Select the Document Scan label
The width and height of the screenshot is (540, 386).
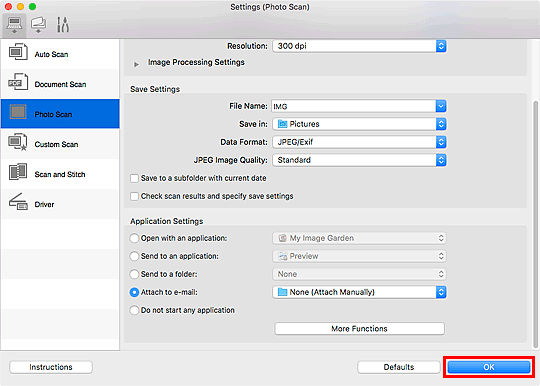pyautogui.click(x=60, y=84)
